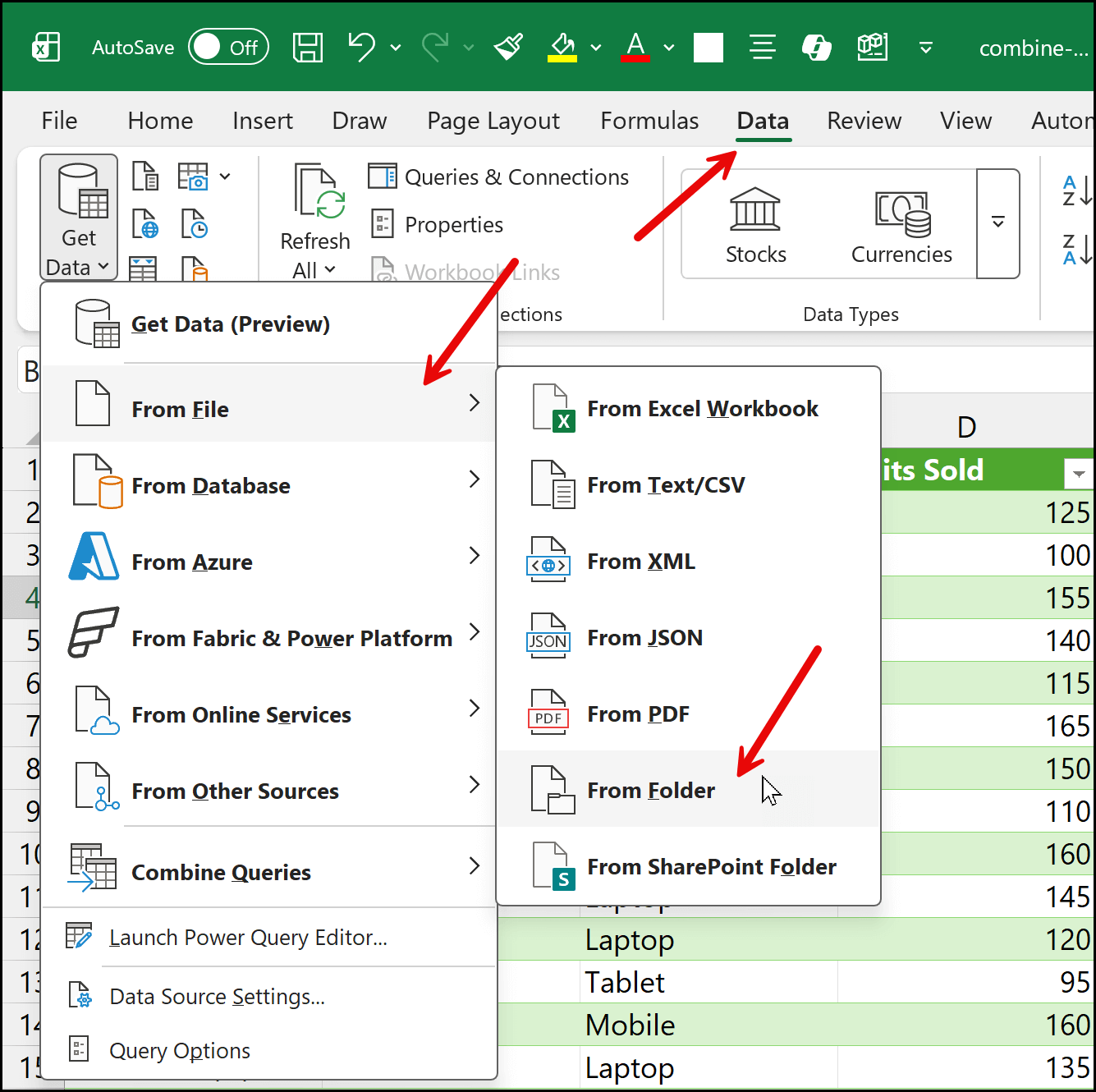The image size is (1096, 1092).
Task: Click Launch Power Query Editor
Action: [248, 938]
